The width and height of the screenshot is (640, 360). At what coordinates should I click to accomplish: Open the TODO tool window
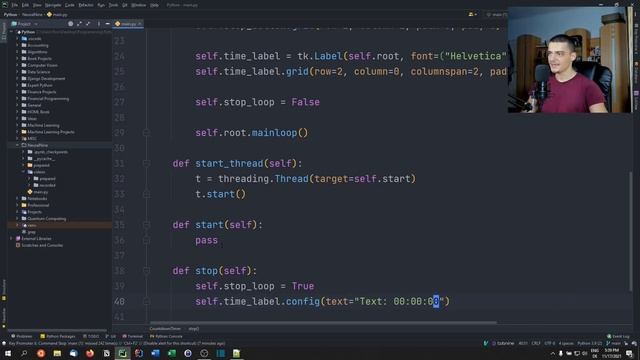click(91, 336)
